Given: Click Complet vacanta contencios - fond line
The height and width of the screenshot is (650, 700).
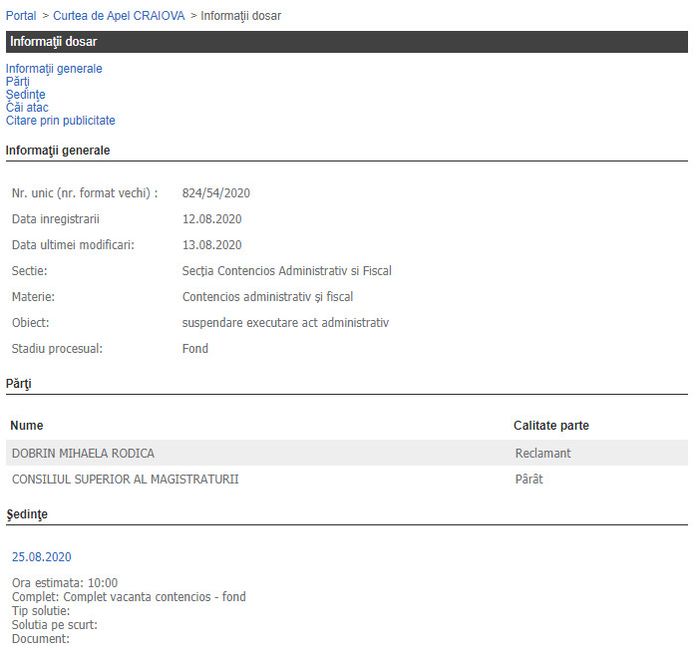Looking at the screenshot, I should tap(129, 596).
